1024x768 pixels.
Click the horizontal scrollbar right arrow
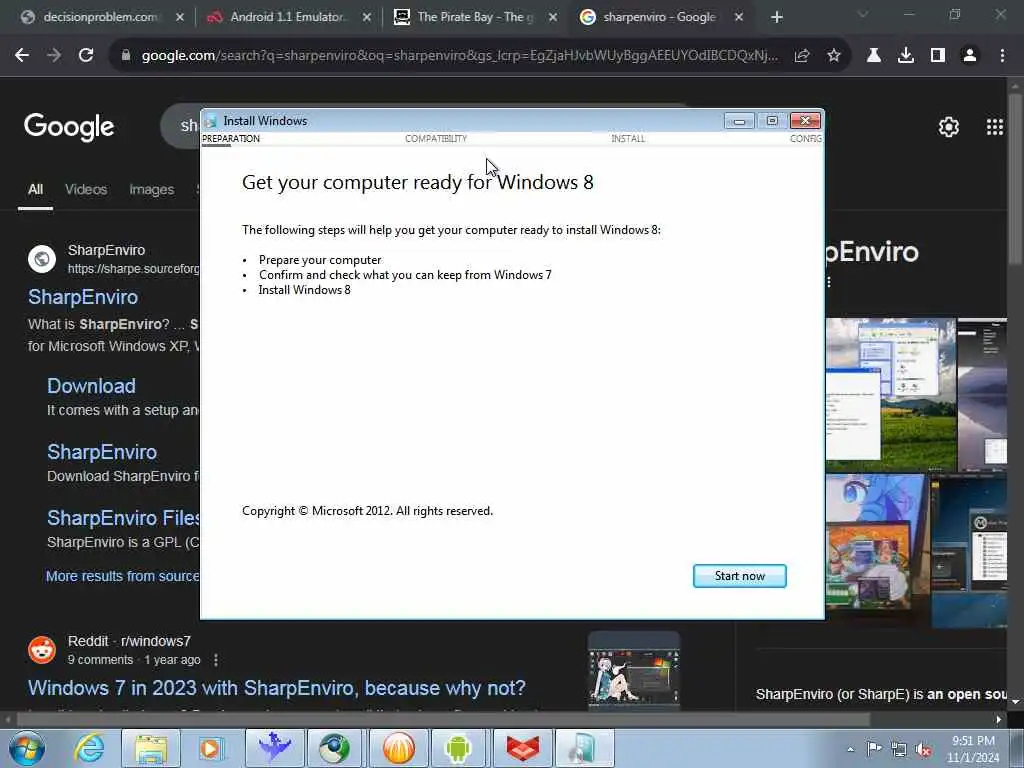[x=999, y=719]
